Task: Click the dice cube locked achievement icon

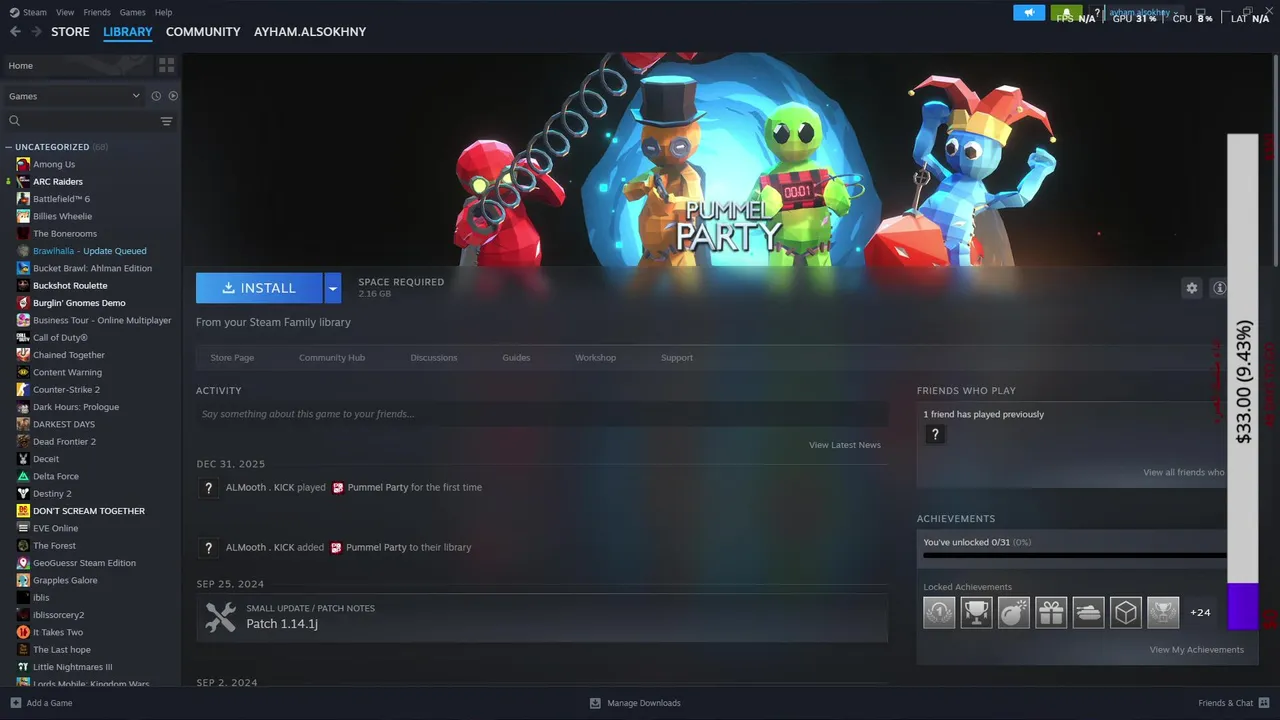Action: tap(1126, 612)
